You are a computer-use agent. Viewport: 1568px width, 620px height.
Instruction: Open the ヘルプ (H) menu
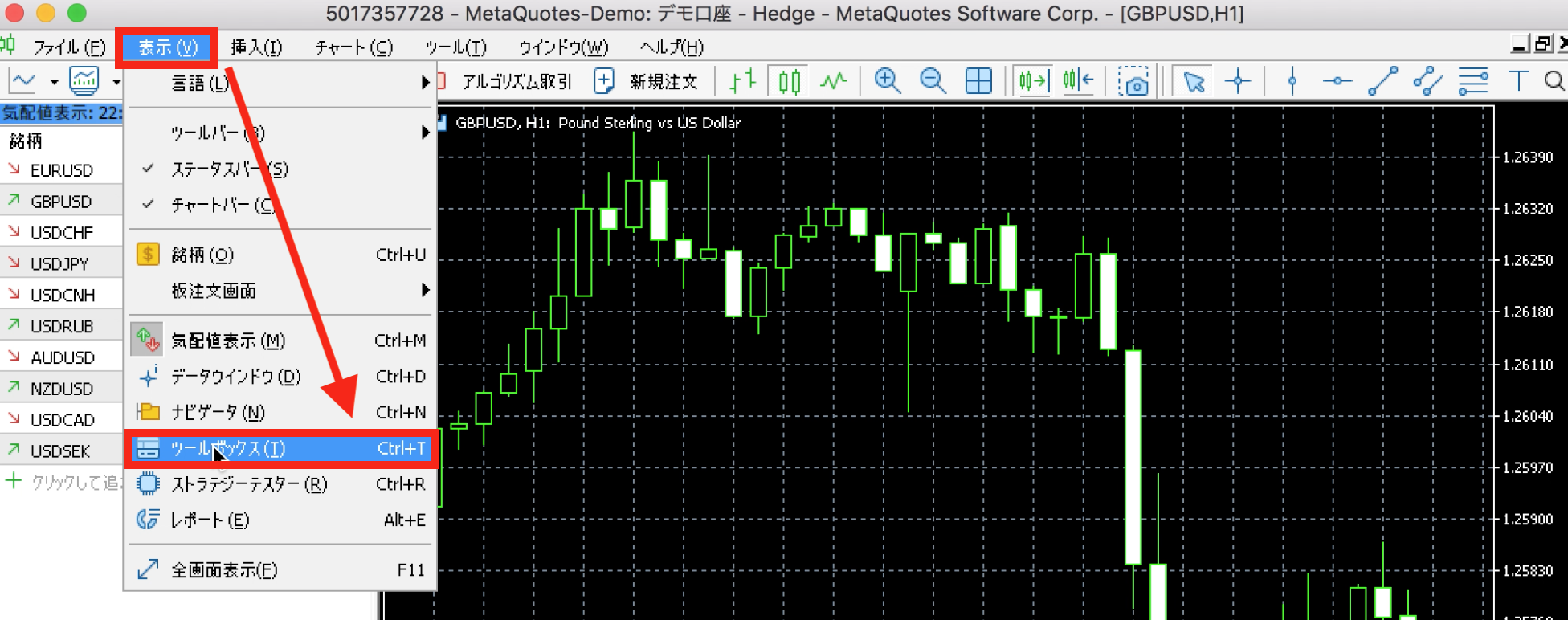tap(672, 47)
